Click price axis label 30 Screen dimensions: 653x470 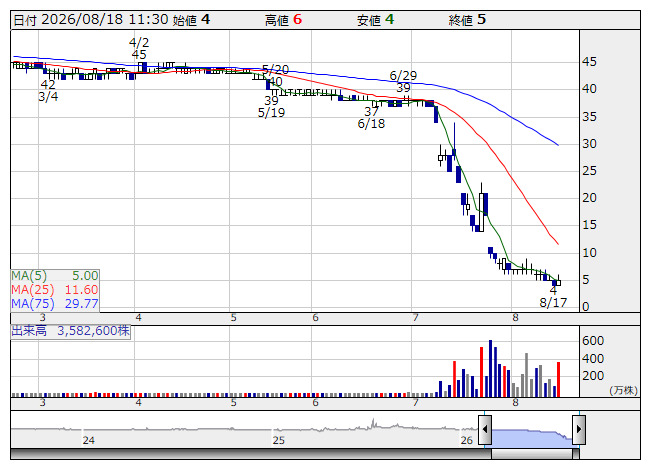[x=589, y=144]
